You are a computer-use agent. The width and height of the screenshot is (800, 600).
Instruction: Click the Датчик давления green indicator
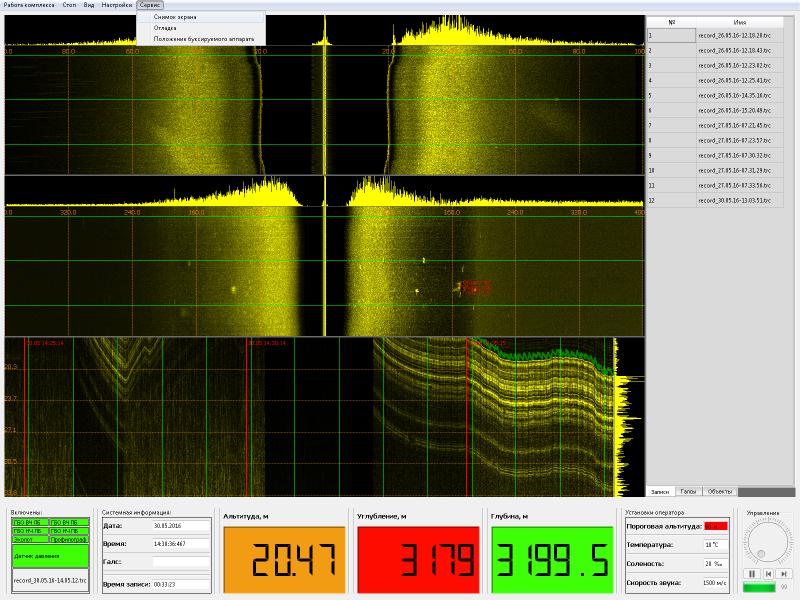point(51,556)
